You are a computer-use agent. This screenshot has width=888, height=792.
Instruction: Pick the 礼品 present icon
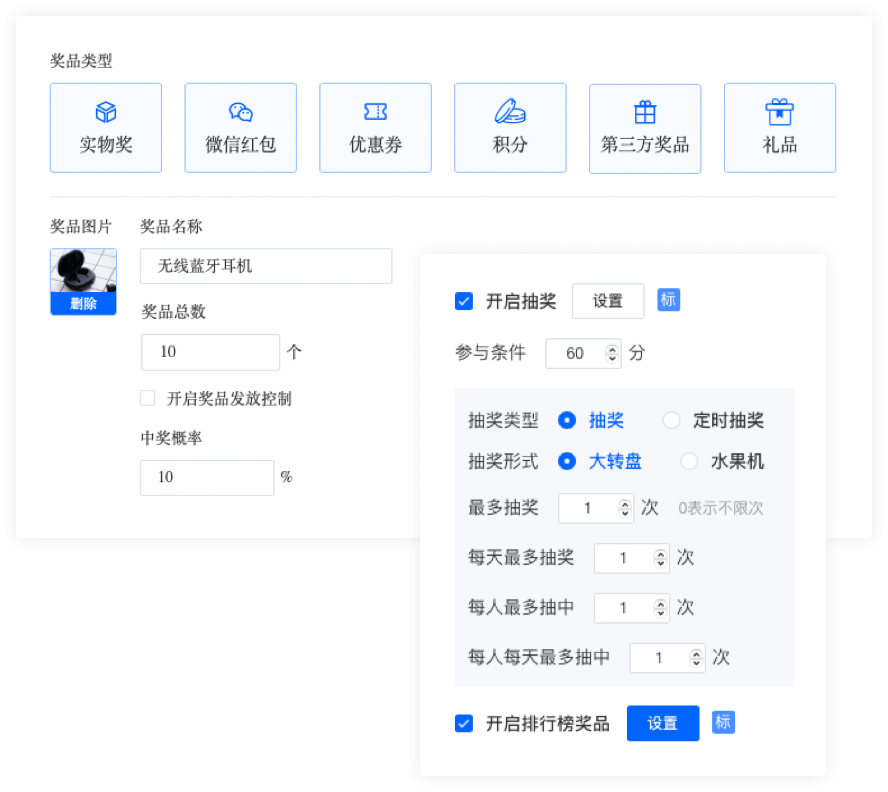click(780, 112)
